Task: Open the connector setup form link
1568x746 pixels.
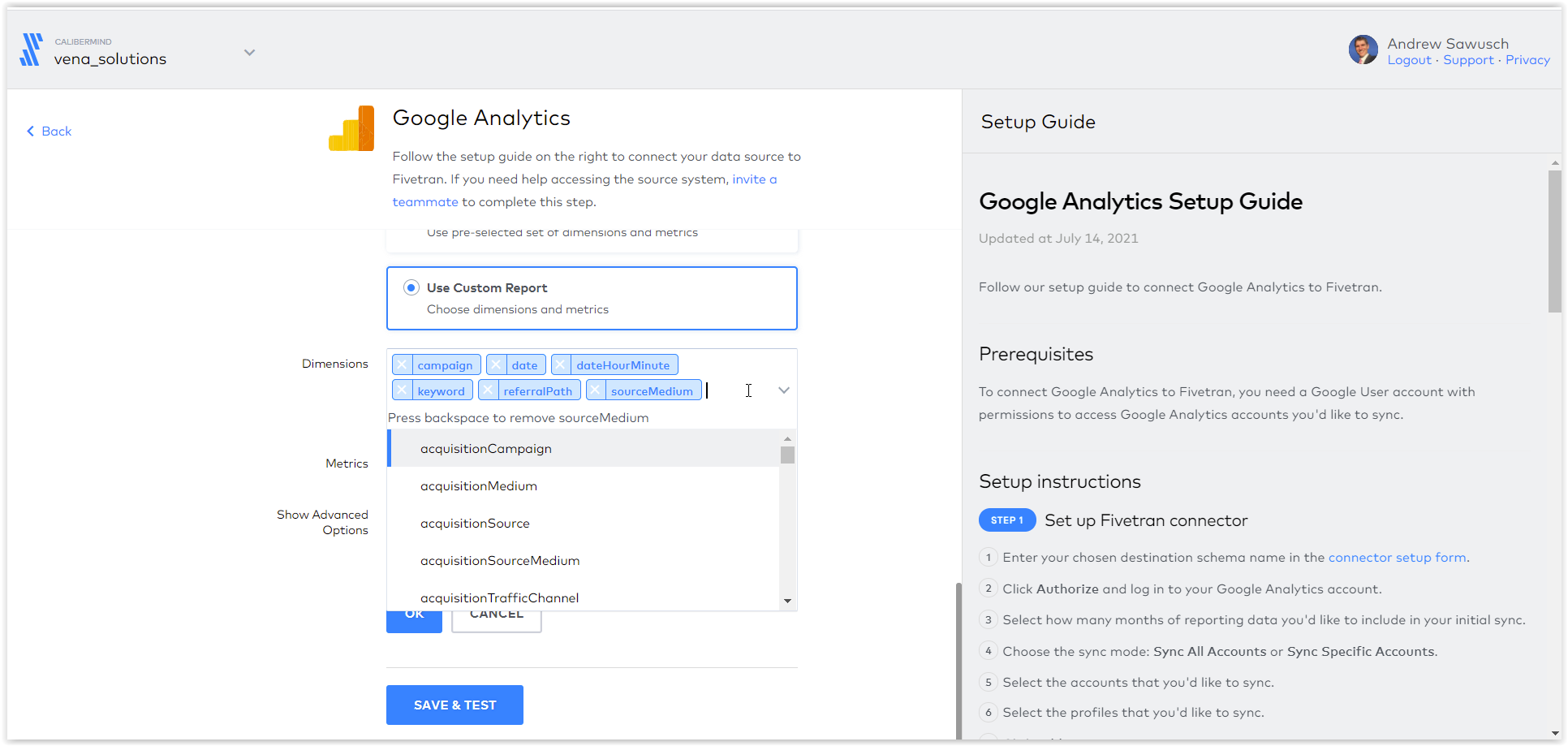Action: click(x=1397, y=558)
